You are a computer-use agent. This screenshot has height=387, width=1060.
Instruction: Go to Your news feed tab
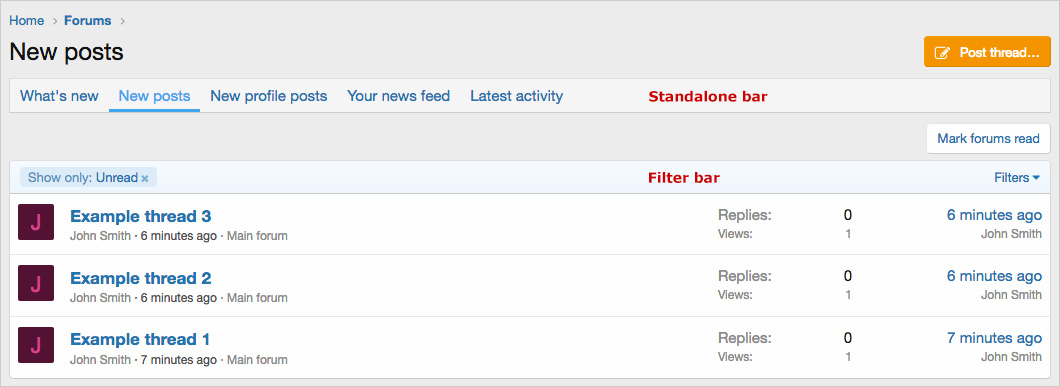click(x=398, y=96)
